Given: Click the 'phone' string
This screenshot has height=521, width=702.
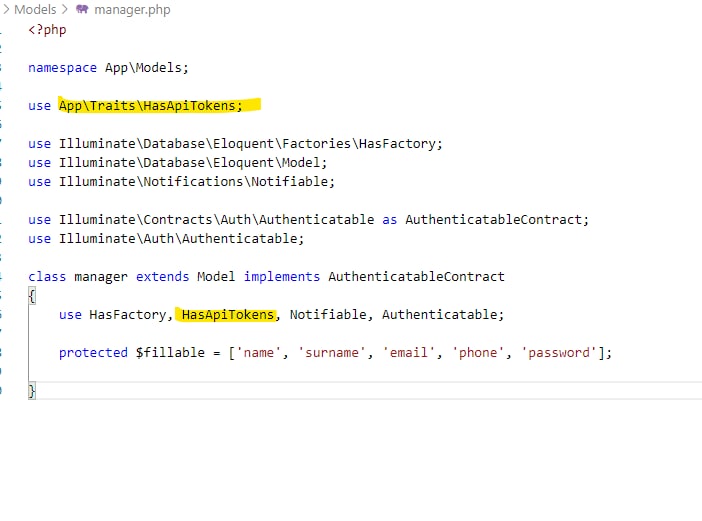Looking at the screenshot, I should pos(478,353).
